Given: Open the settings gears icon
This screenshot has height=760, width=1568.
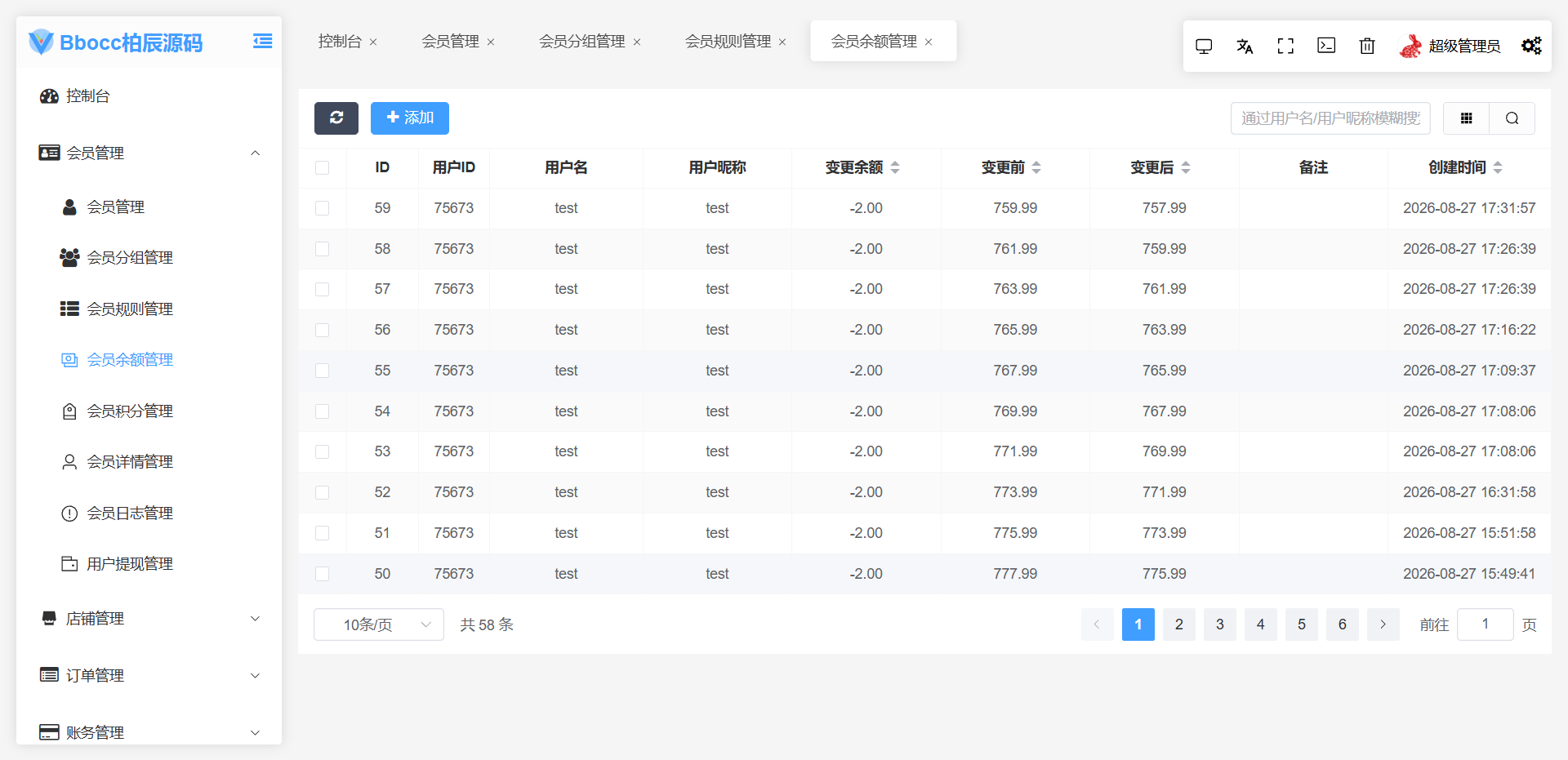Looking at the screenshot, I should (x=1531, y=46).
